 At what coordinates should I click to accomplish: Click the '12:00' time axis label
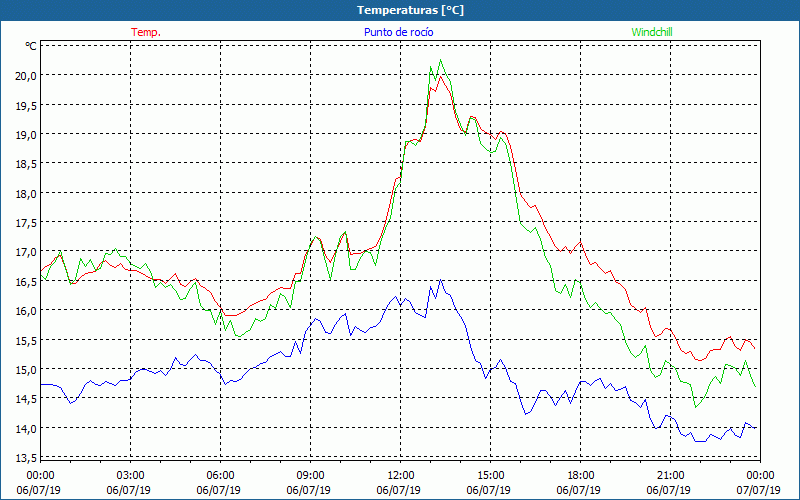click(401, 476)
